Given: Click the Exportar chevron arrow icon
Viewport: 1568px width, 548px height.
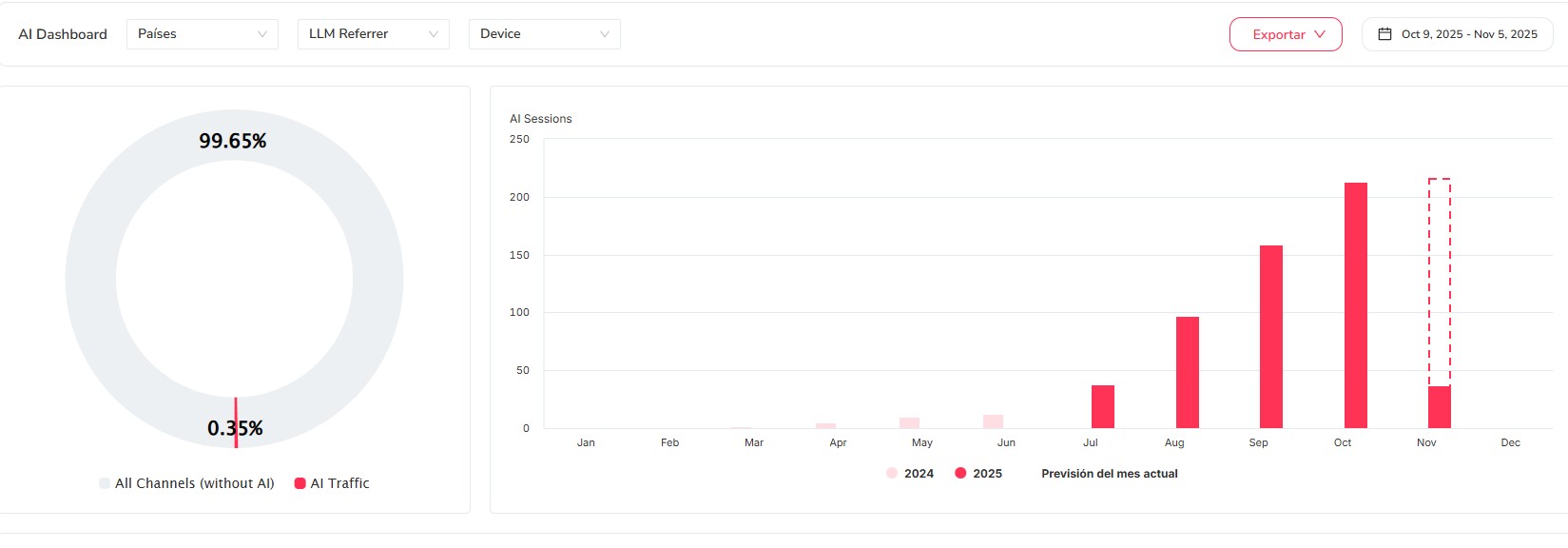Looking at the screenshot, I should click(1320, 34).
